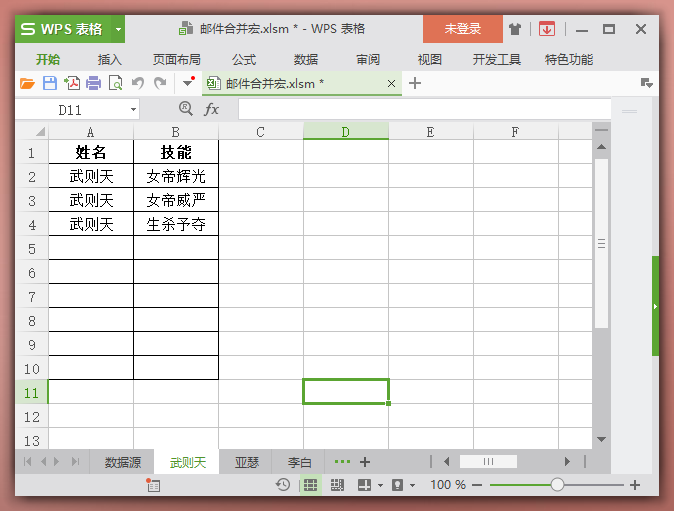Viewport: 674px width, 511px height.
Task: Switch to the 数据源 sheet tab
Action: click(122, 462)
